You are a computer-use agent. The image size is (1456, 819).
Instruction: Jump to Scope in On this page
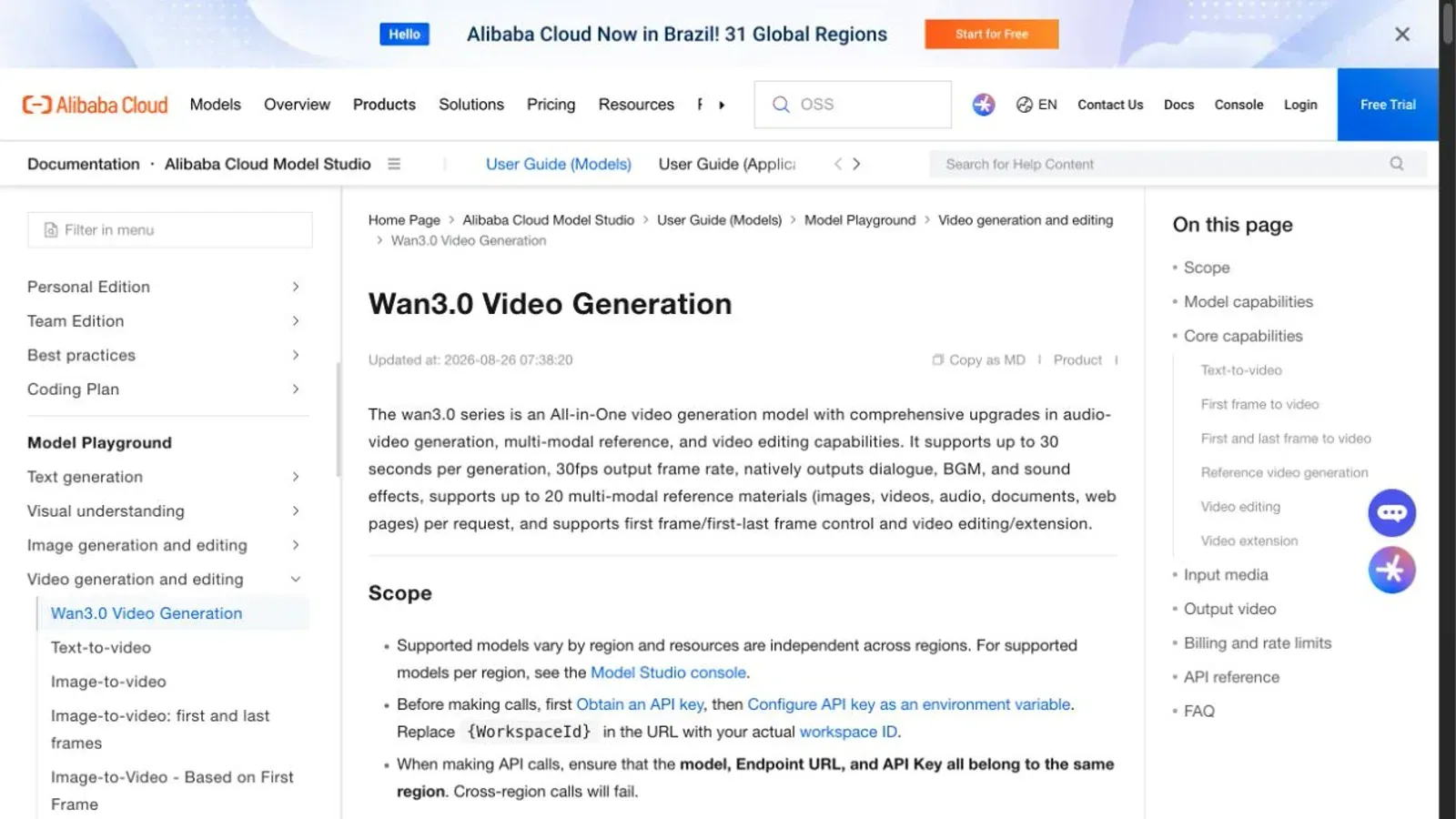1207,268
